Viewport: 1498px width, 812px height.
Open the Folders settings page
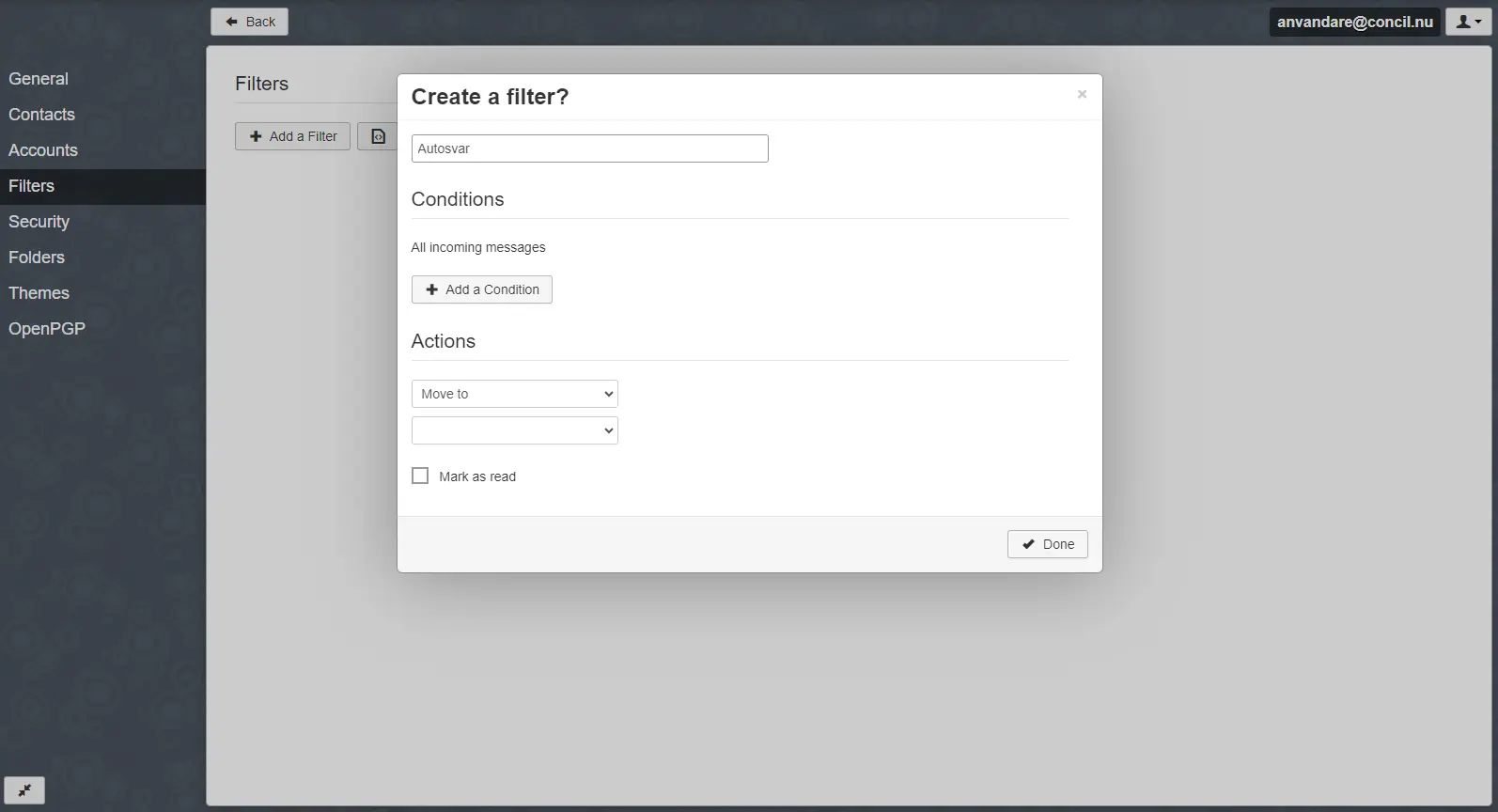37,258
